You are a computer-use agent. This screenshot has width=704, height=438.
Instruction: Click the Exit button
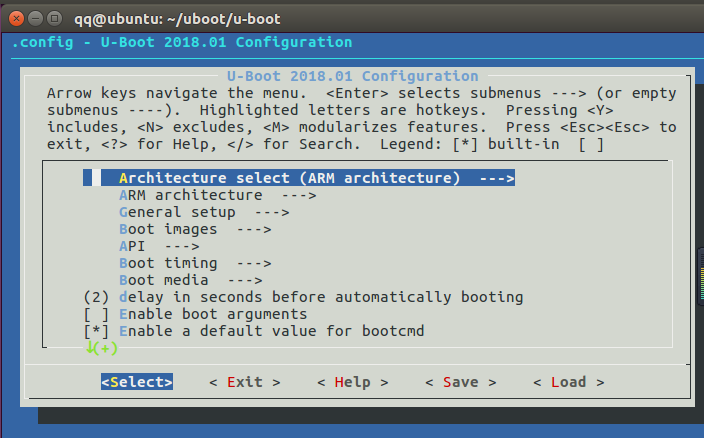point(245,382)
